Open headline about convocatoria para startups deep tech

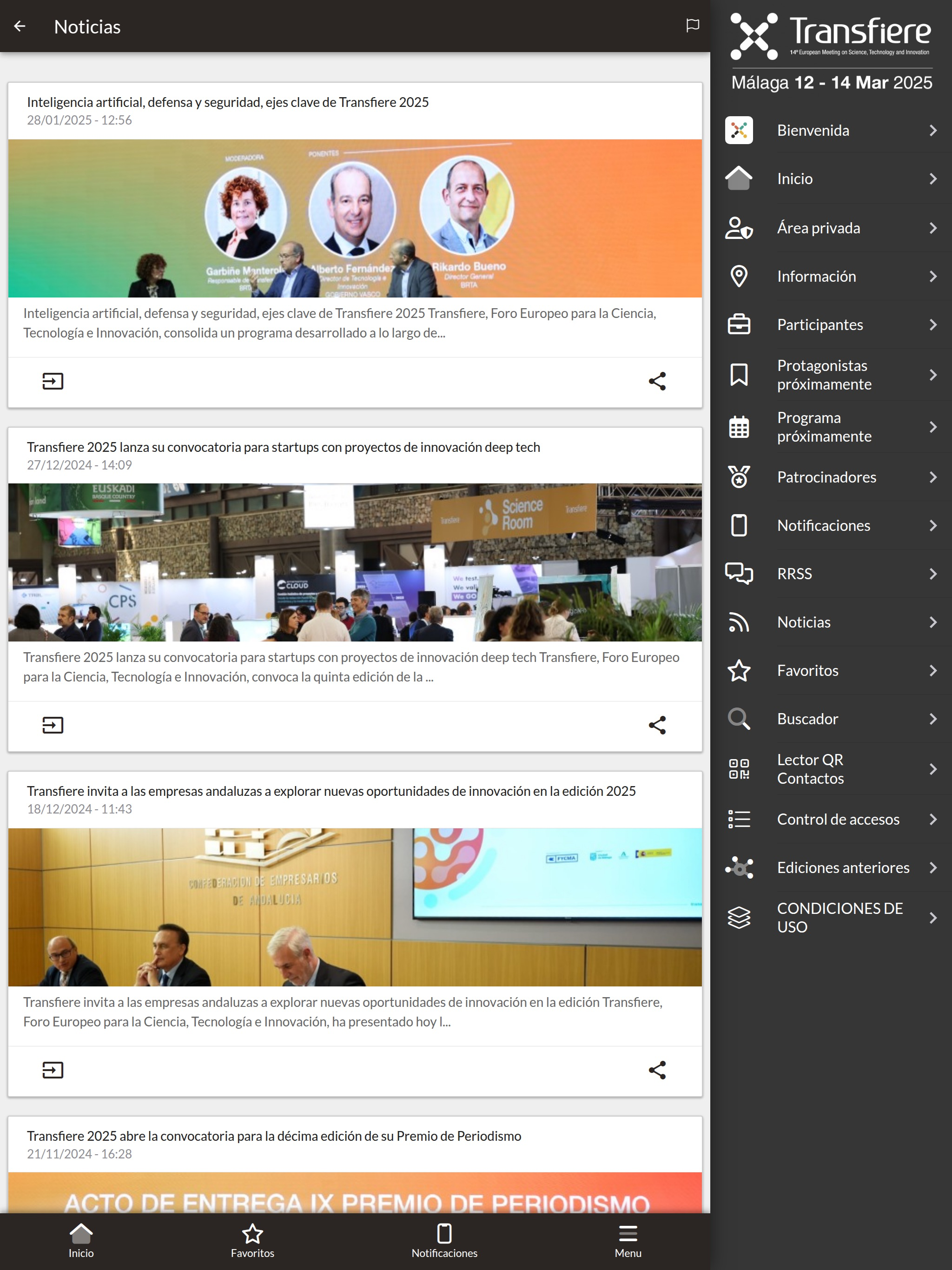click(283, 447)
